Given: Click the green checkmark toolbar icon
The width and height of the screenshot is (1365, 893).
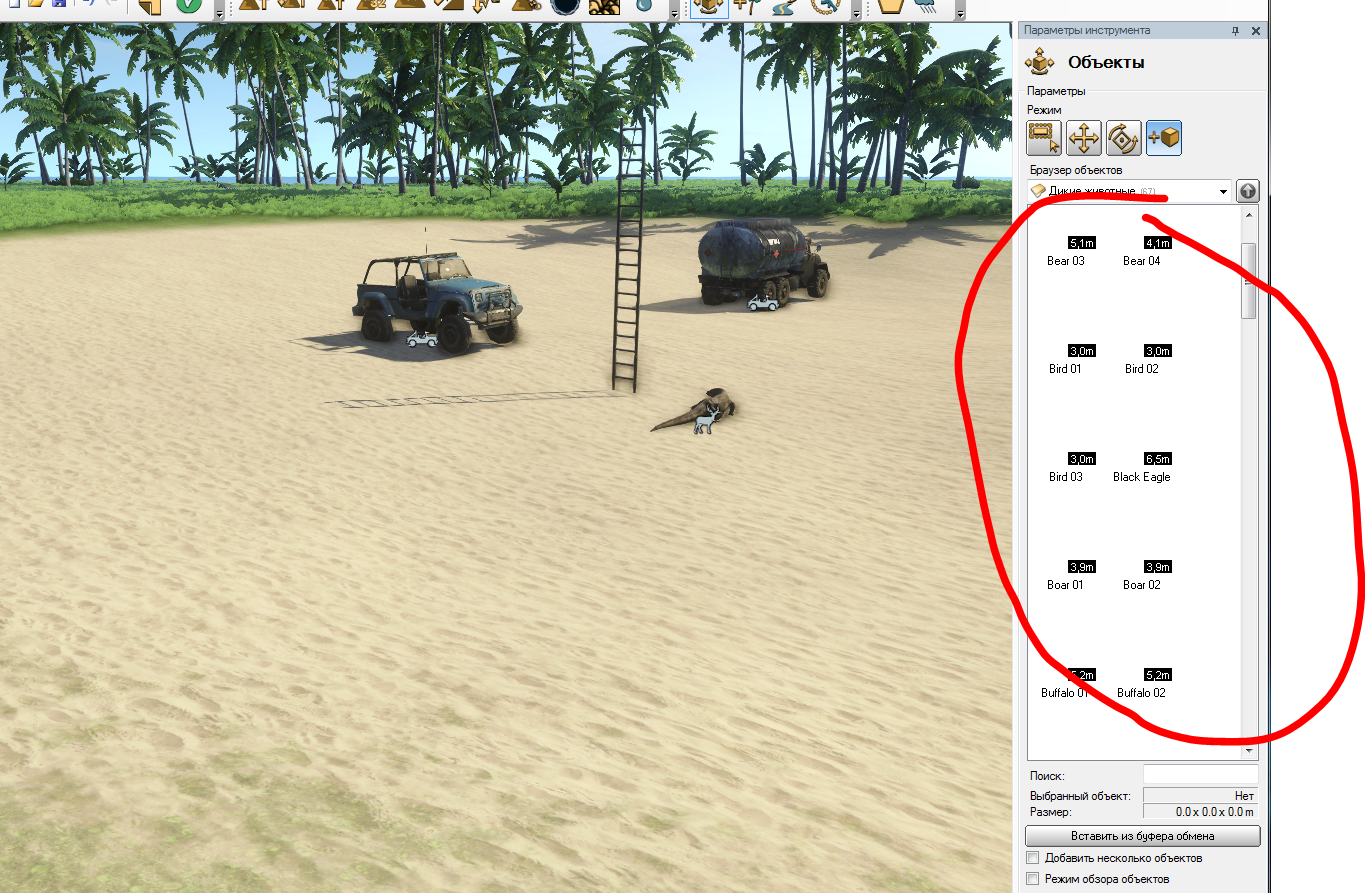Looking at the screenshot, I should coord(190,8).
